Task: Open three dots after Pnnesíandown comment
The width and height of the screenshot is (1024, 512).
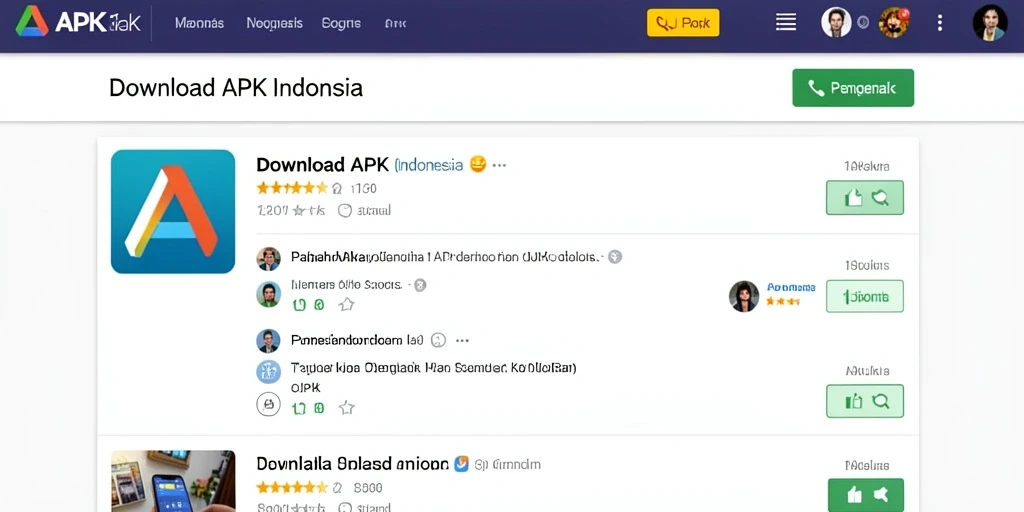Action: (462, 340)
